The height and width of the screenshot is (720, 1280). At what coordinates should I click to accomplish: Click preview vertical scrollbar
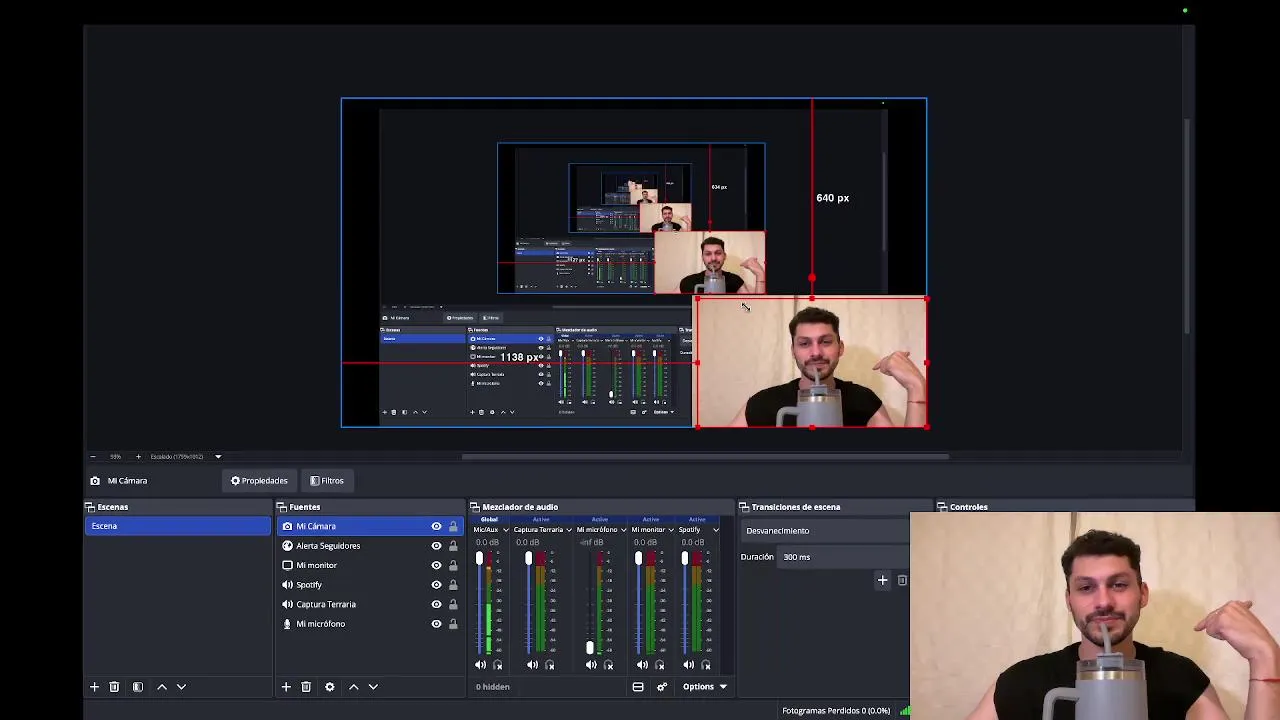coord(1187,226)
